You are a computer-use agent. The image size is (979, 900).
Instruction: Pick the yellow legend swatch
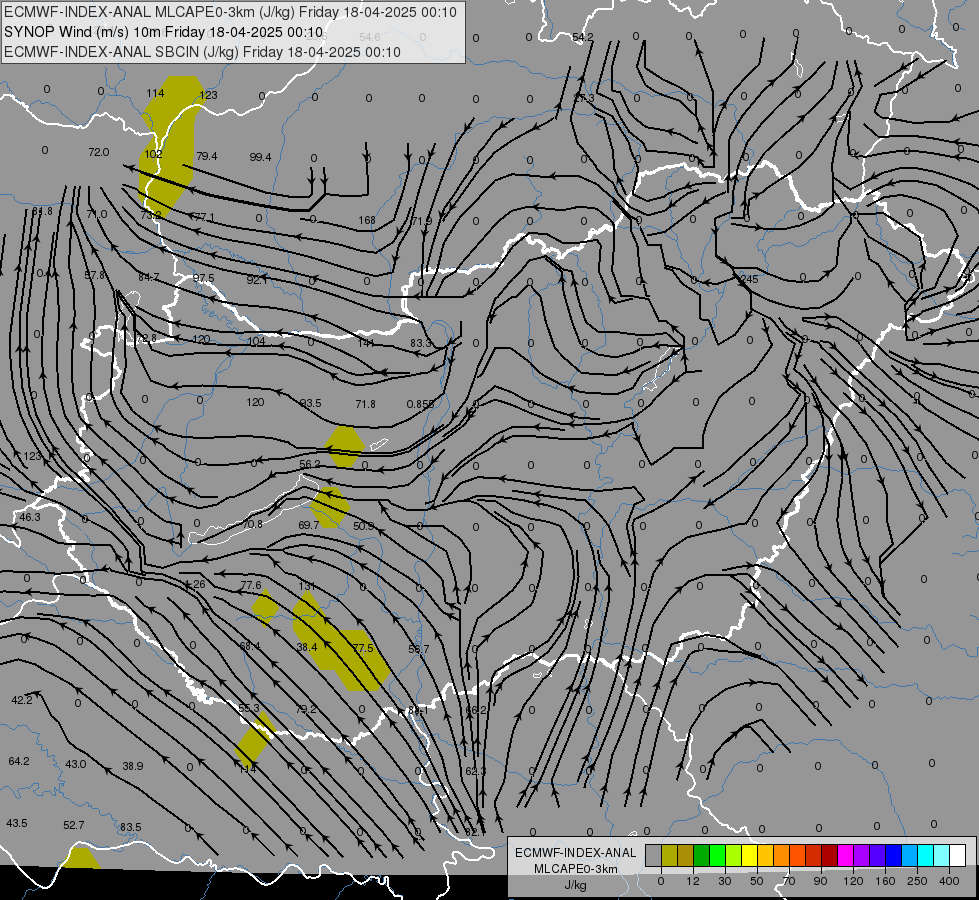coord(750,855)
